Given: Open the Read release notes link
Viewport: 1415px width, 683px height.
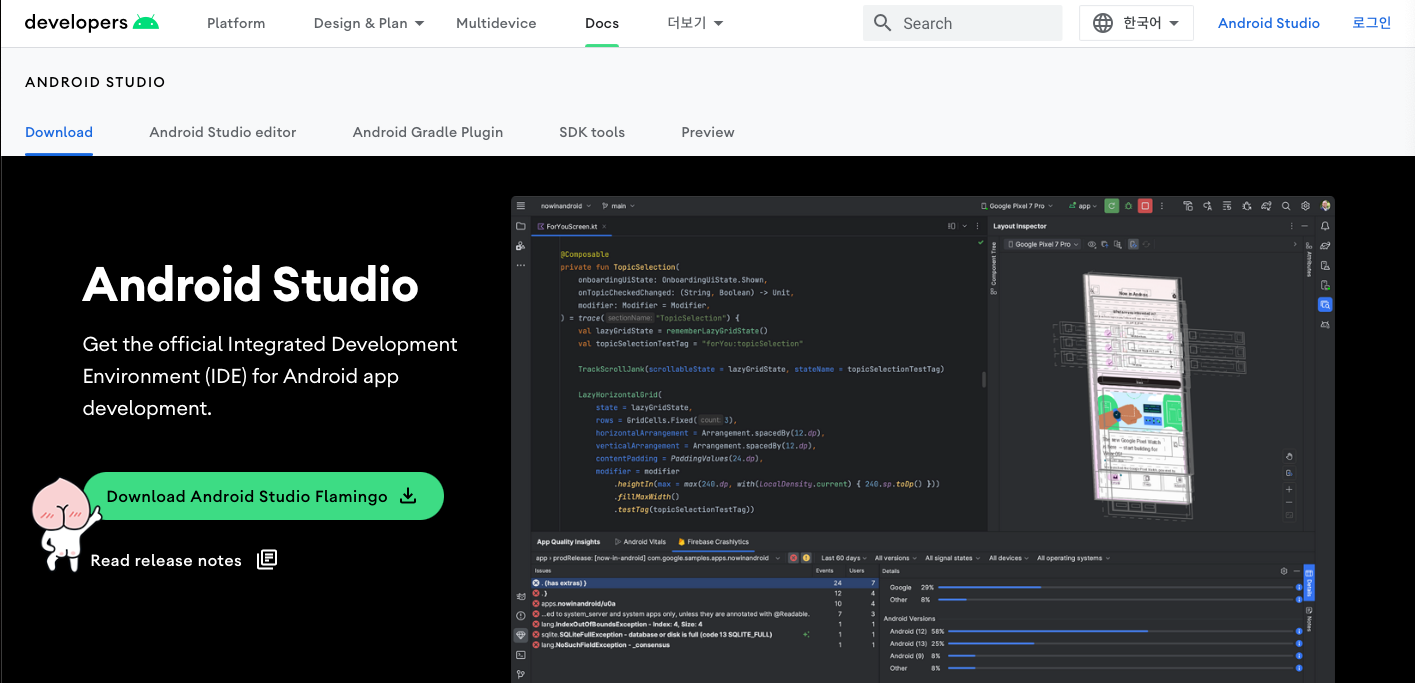Looking at the screenshot, I should point(184,560).
